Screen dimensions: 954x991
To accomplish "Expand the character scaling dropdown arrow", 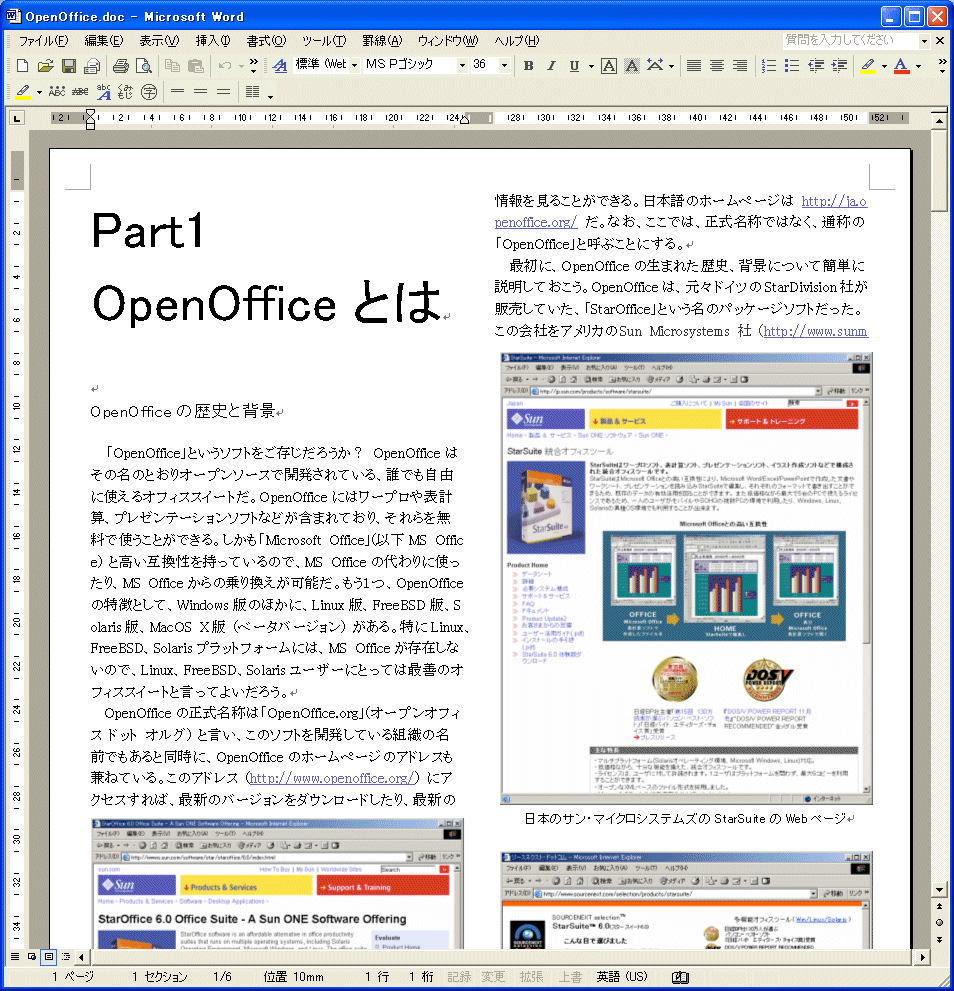I will click(x=671, y=65).
